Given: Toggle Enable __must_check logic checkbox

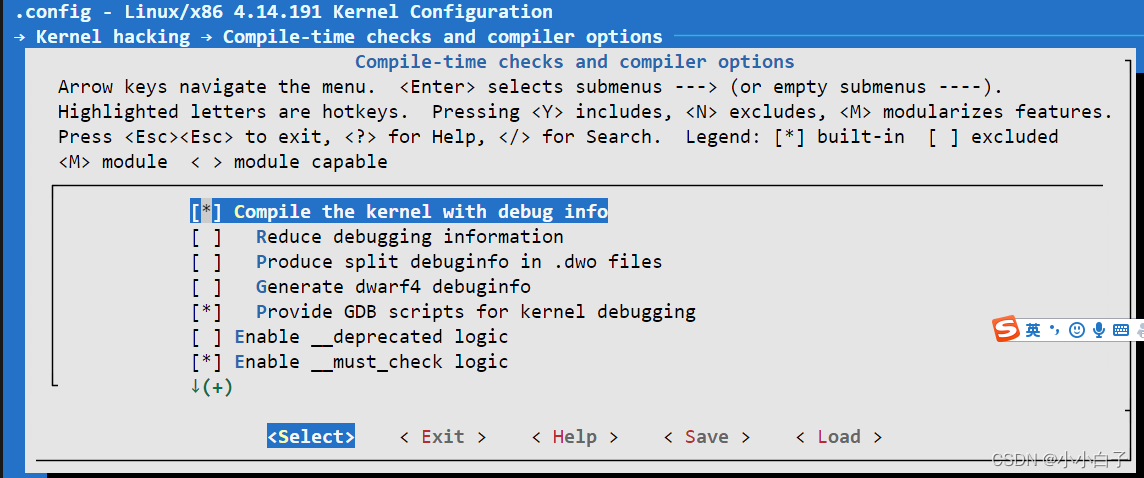Looking at the screenshot, I should tap(206, 362).
